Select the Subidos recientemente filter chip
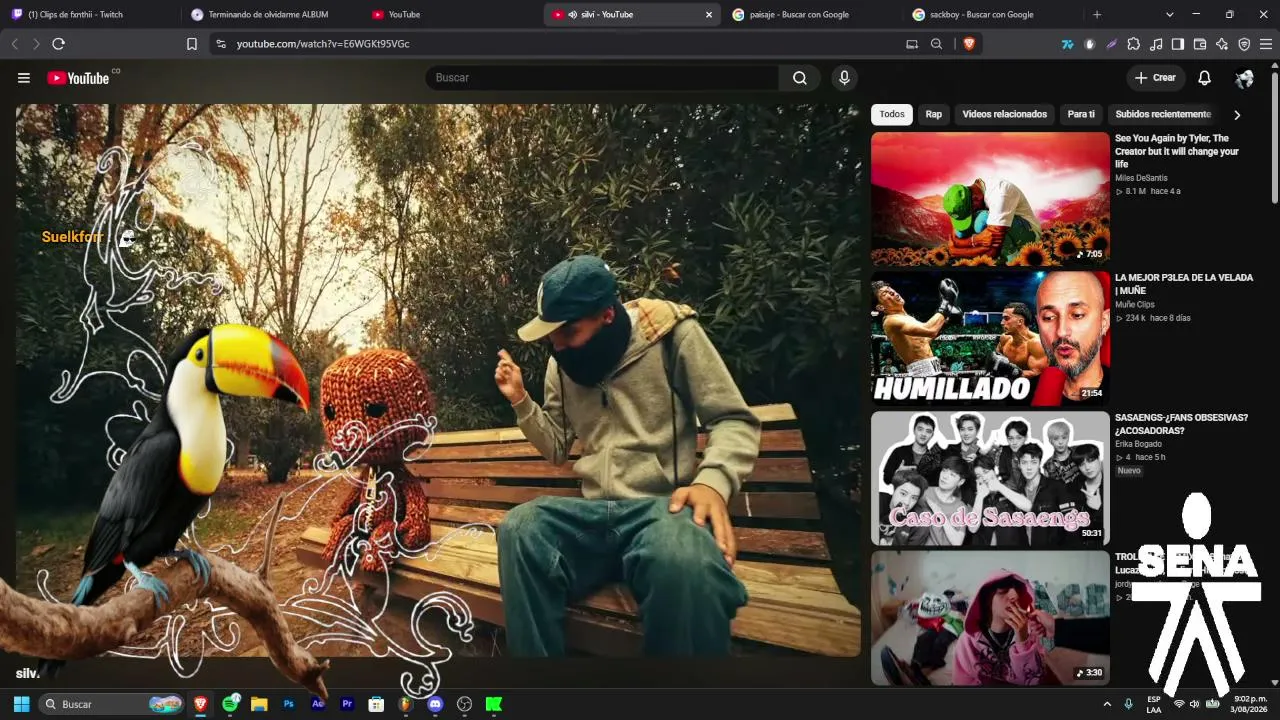 (x=1163, y=114)
